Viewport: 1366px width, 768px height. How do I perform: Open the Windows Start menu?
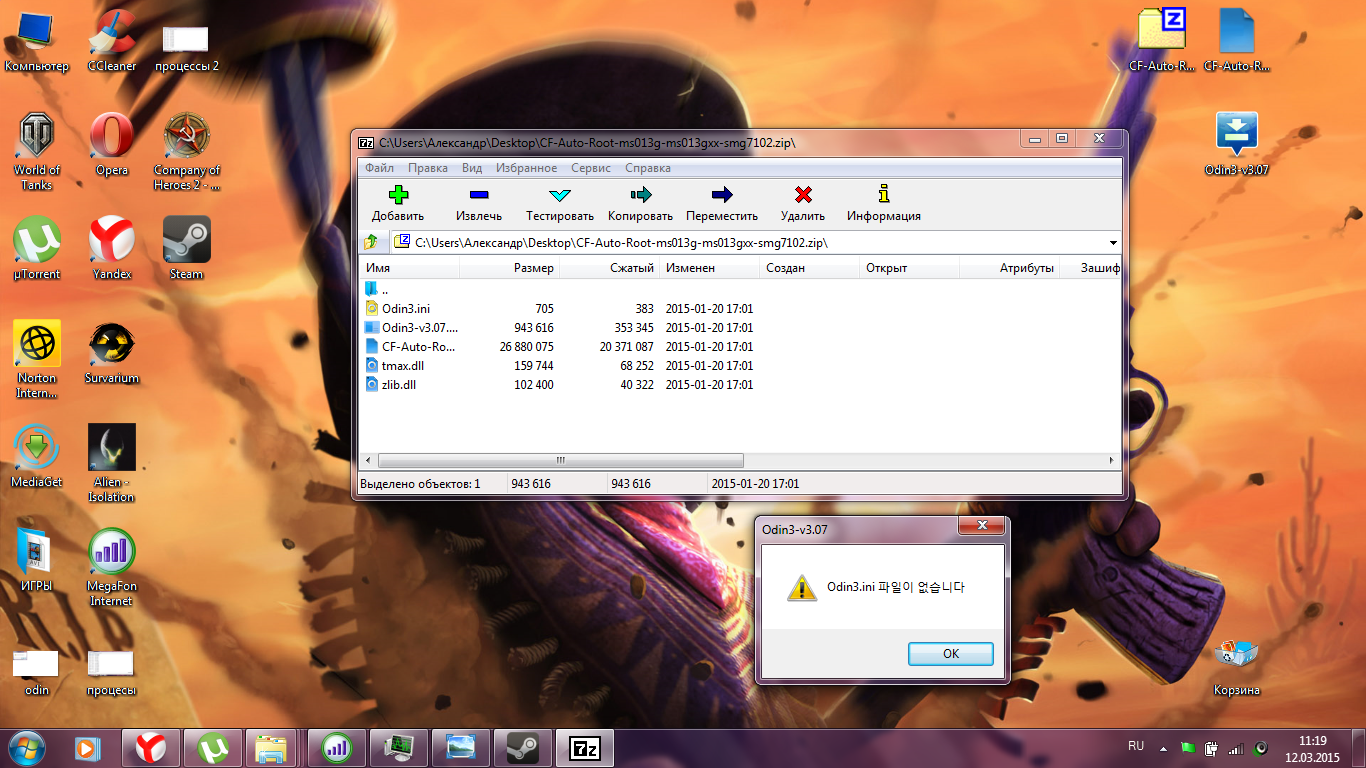pyautogui.click(x=26, y=747)
